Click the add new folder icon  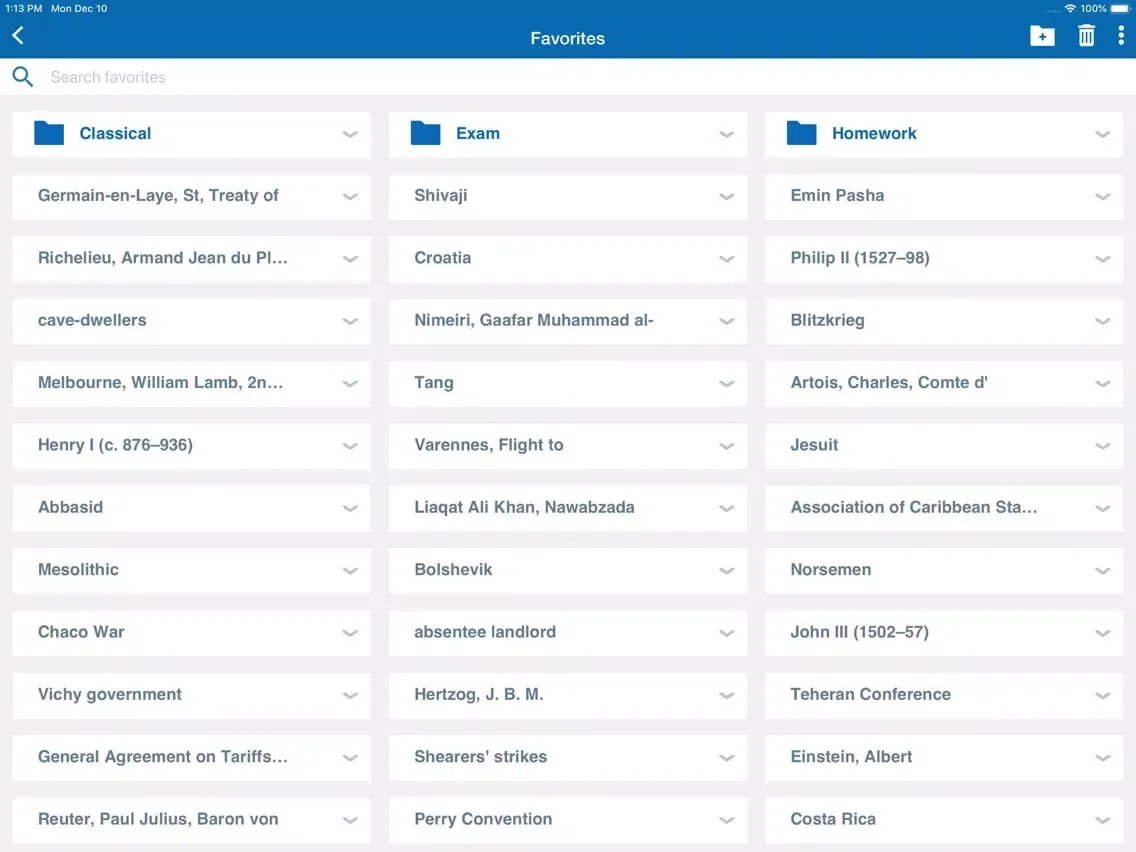[1042, 37]
